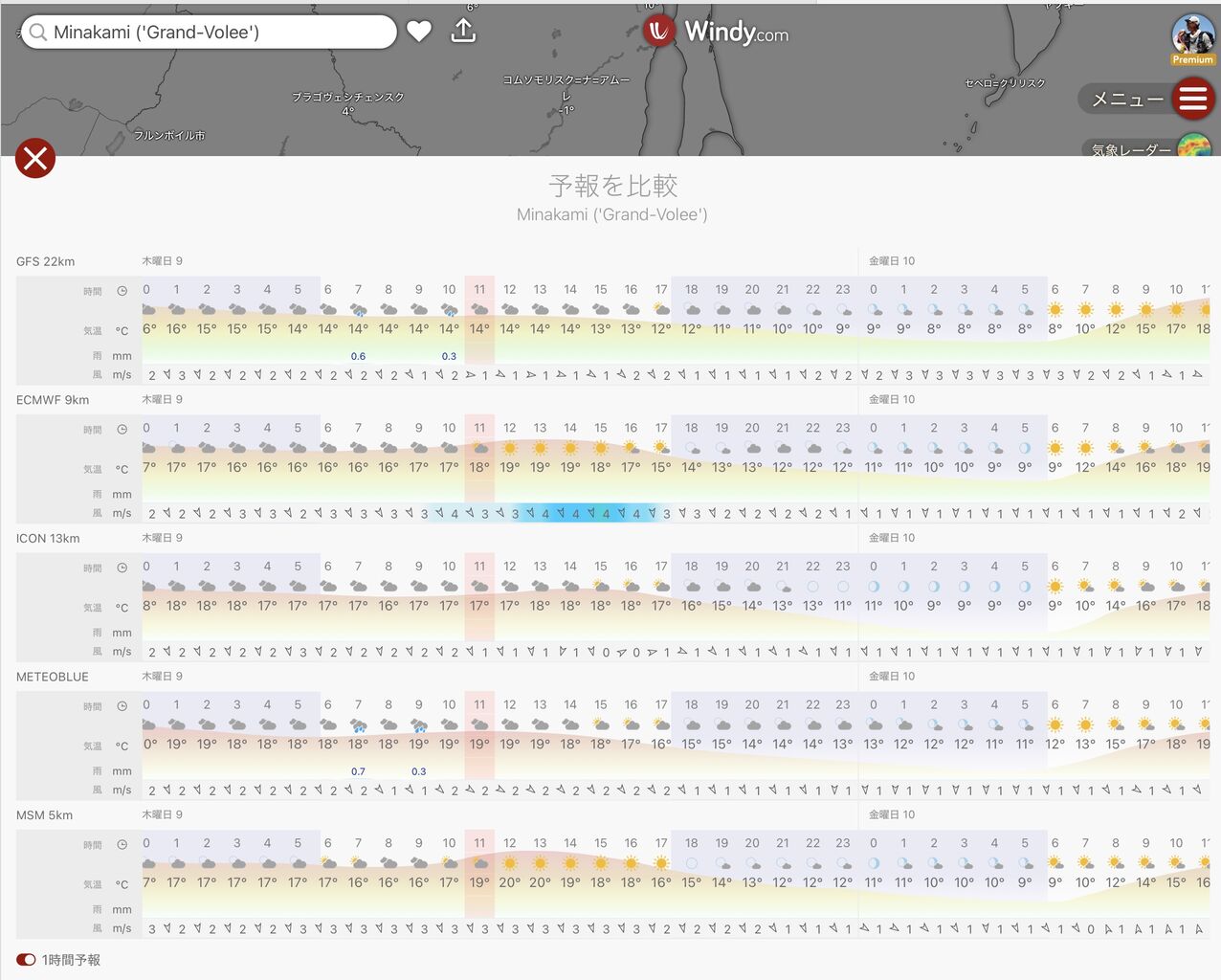Viewport: 1221px width, 980px height.
Task: Click METEOBLUE 気温 temperature row label
Action: (x=92, y=746)
